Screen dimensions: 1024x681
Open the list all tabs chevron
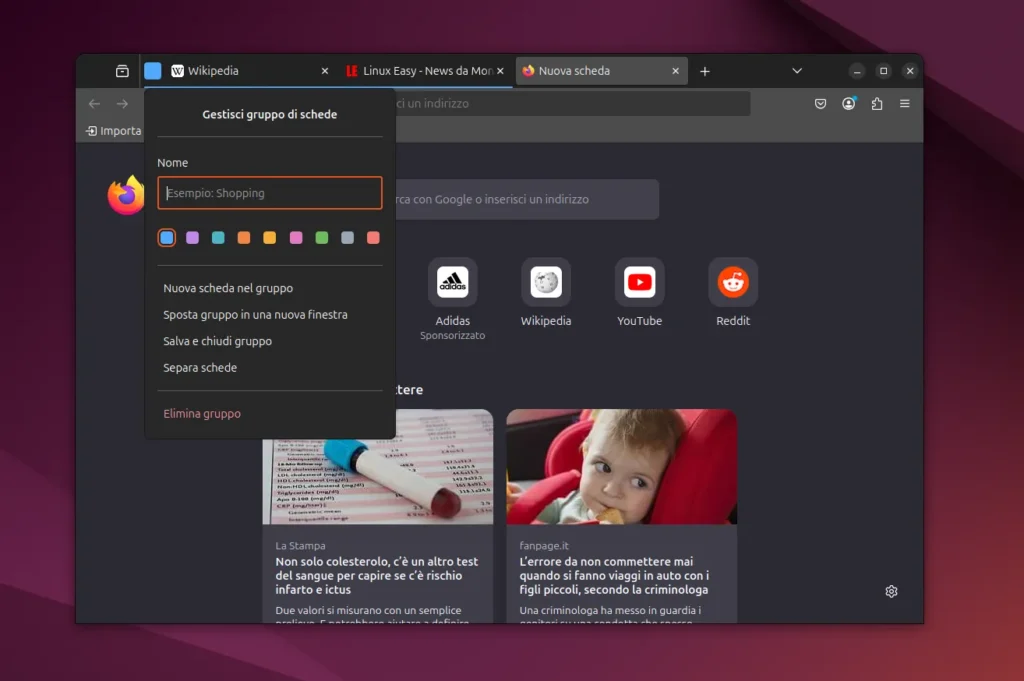(797, 71)
